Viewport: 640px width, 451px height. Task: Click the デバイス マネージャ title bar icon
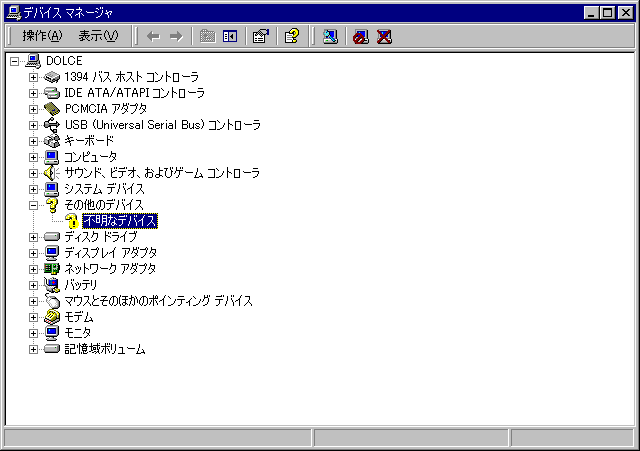tap(14, 13)
